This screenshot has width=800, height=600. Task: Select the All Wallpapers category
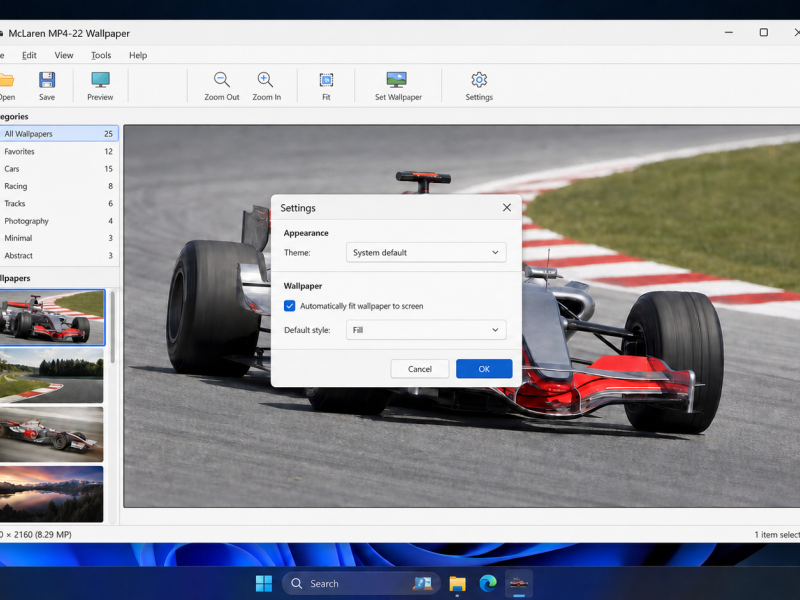(x=59, y=134)
